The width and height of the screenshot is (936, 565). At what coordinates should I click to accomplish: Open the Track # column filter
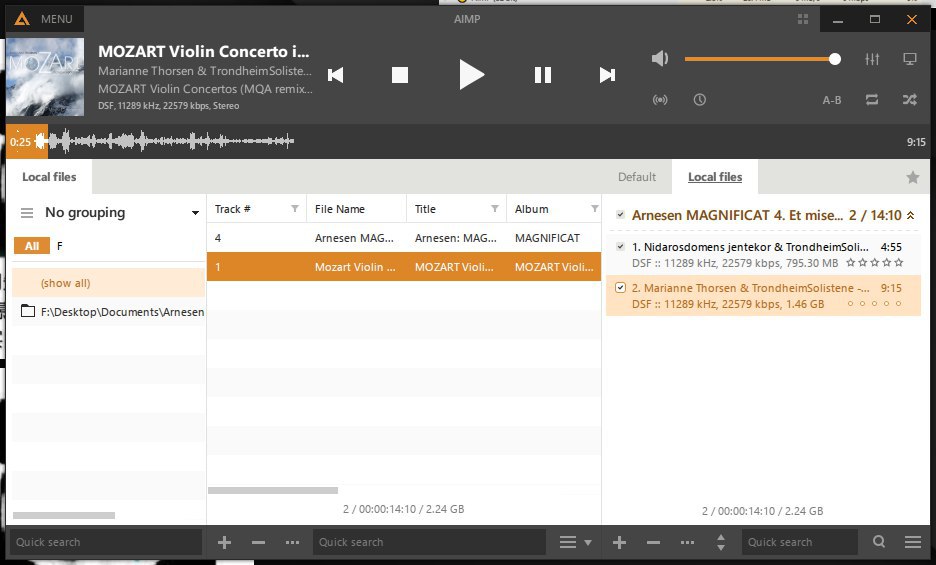click(x=294, y=209)
